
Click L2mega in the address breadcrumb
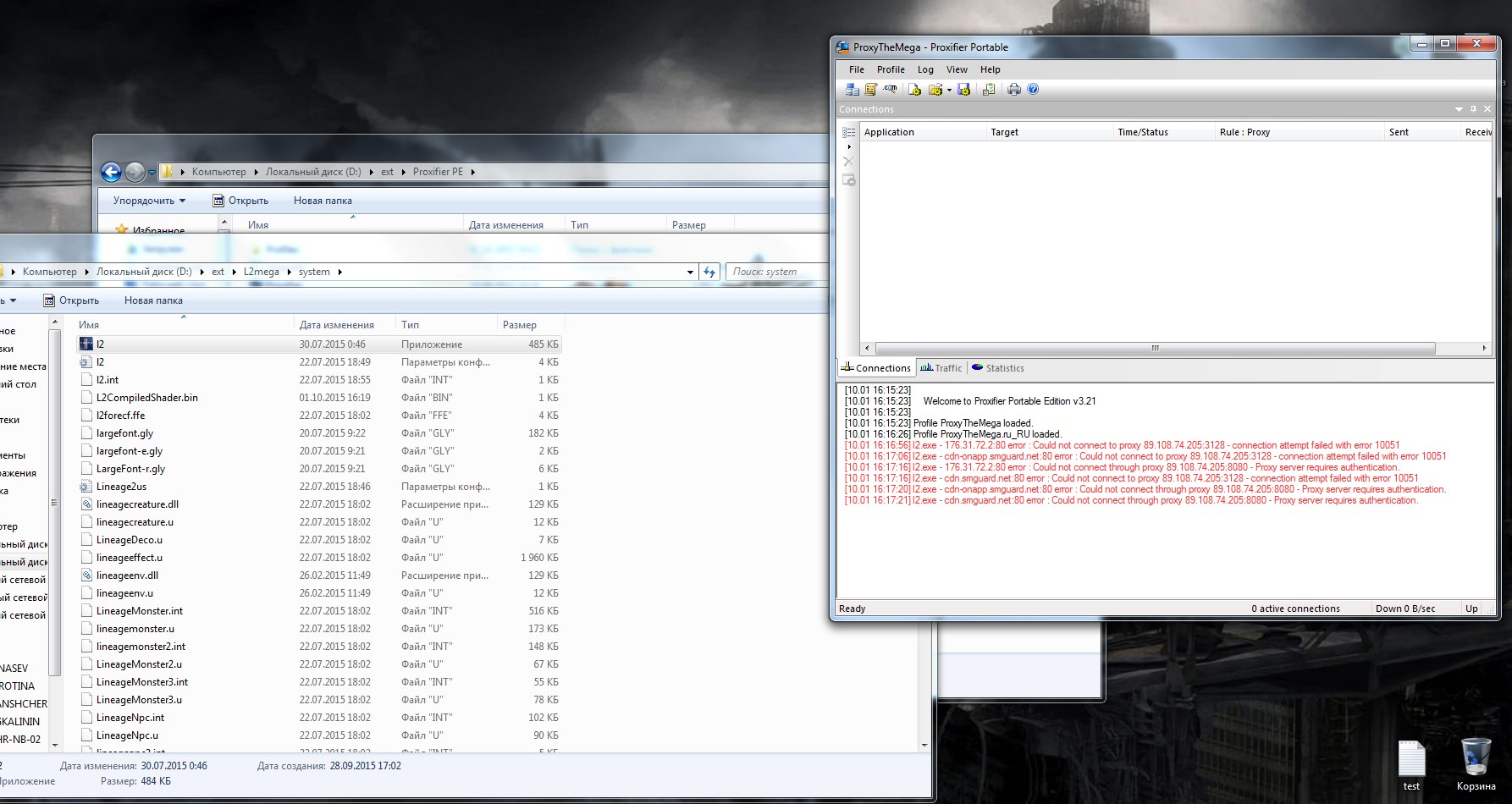[261, 272]
